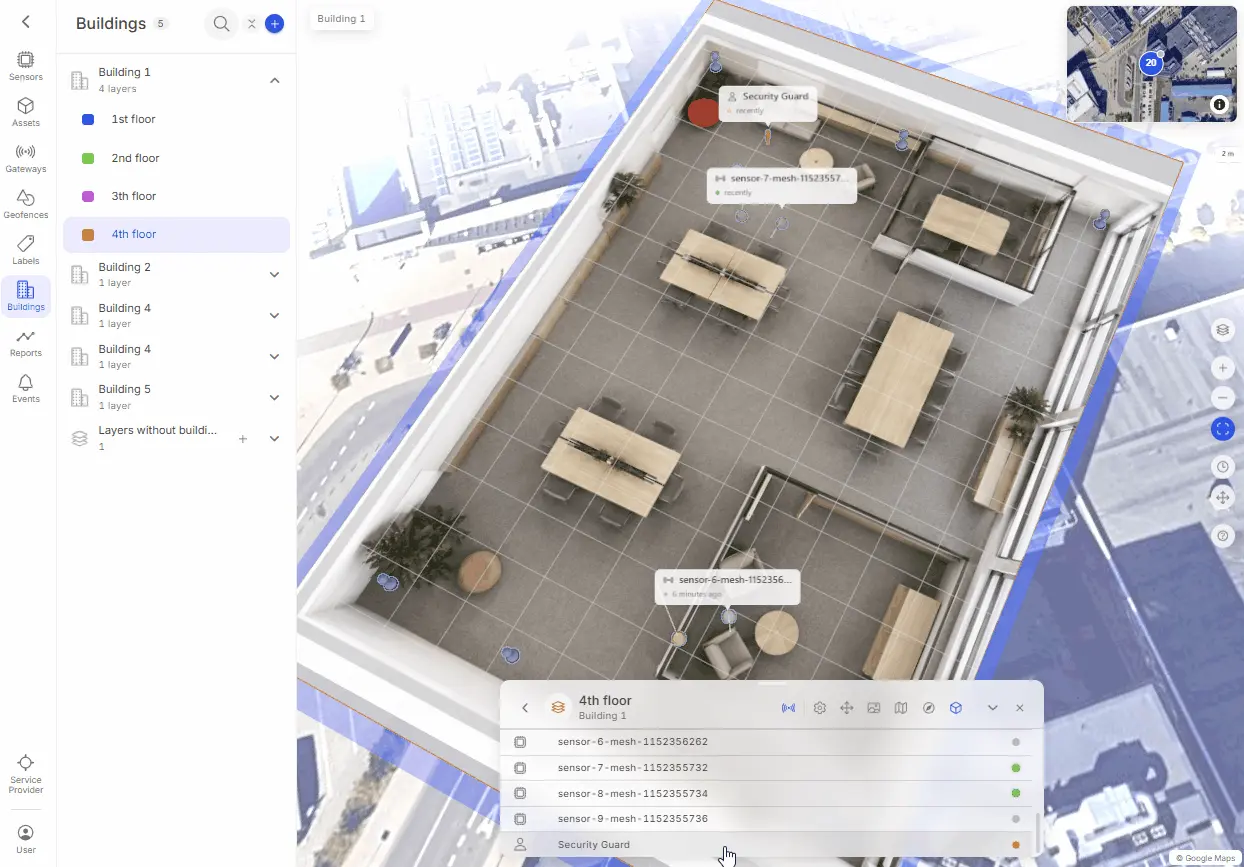
Task: Expand the second Building 4 group
Action: tap(275, 357)
